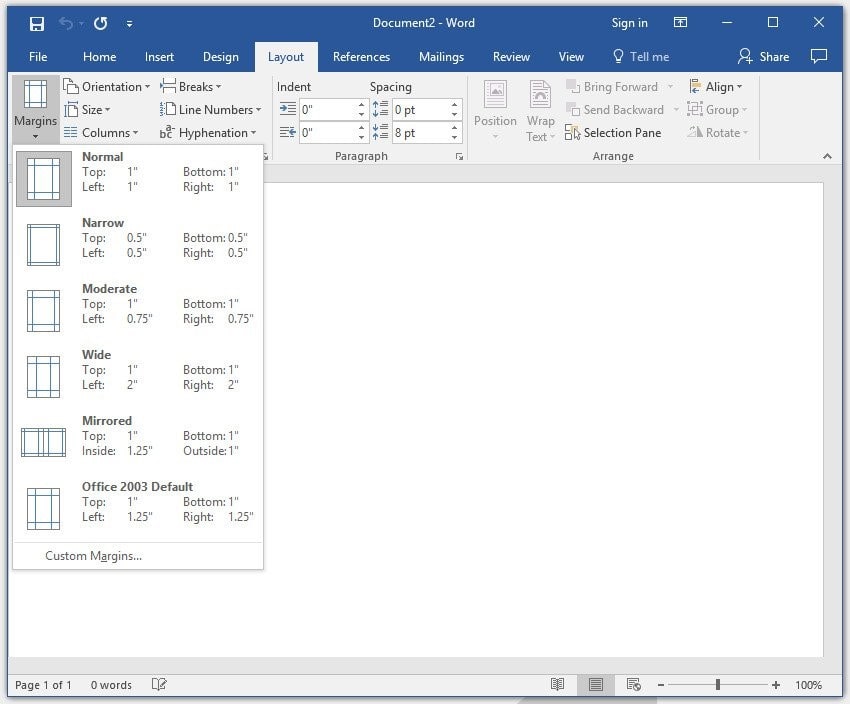Expand the Hyphenation dropdown
The height and width of the screenshot is (704, 850).
click(x=208, y=133)
